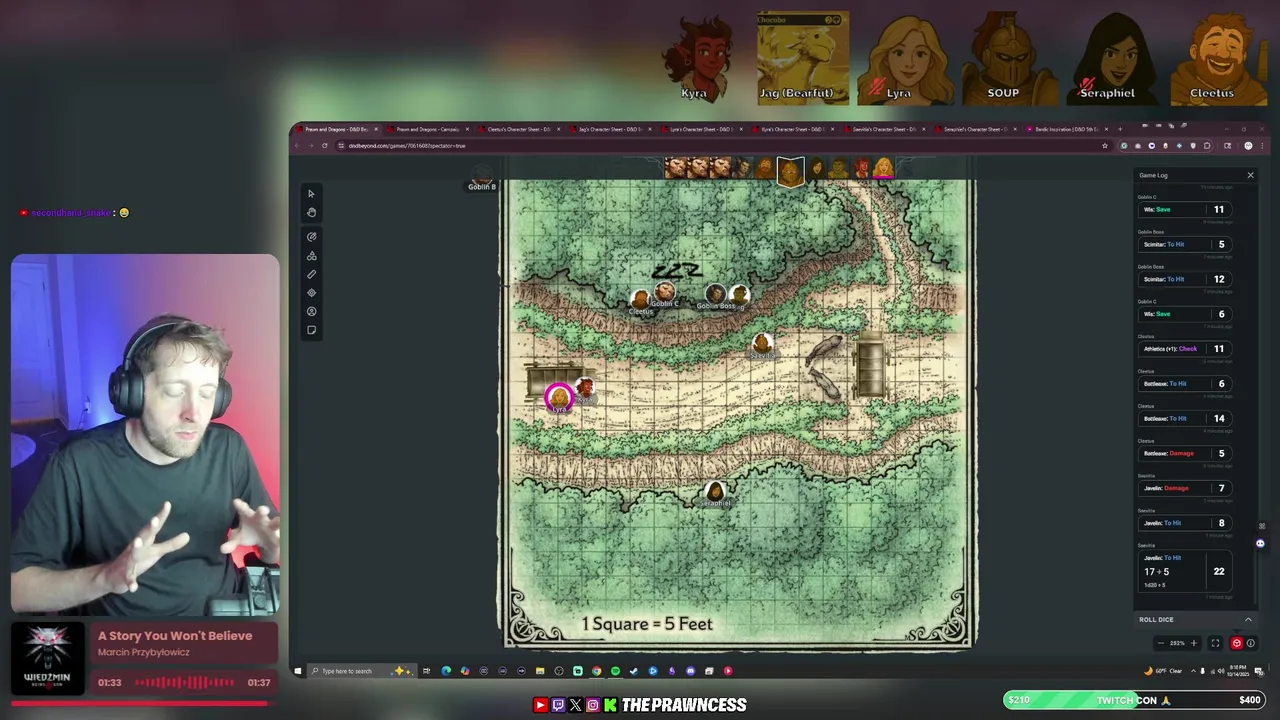Click the blonde portrait at the initiative tracker's end
The width and height of the screenshot is (1280, 720).
tap(884, 168)
